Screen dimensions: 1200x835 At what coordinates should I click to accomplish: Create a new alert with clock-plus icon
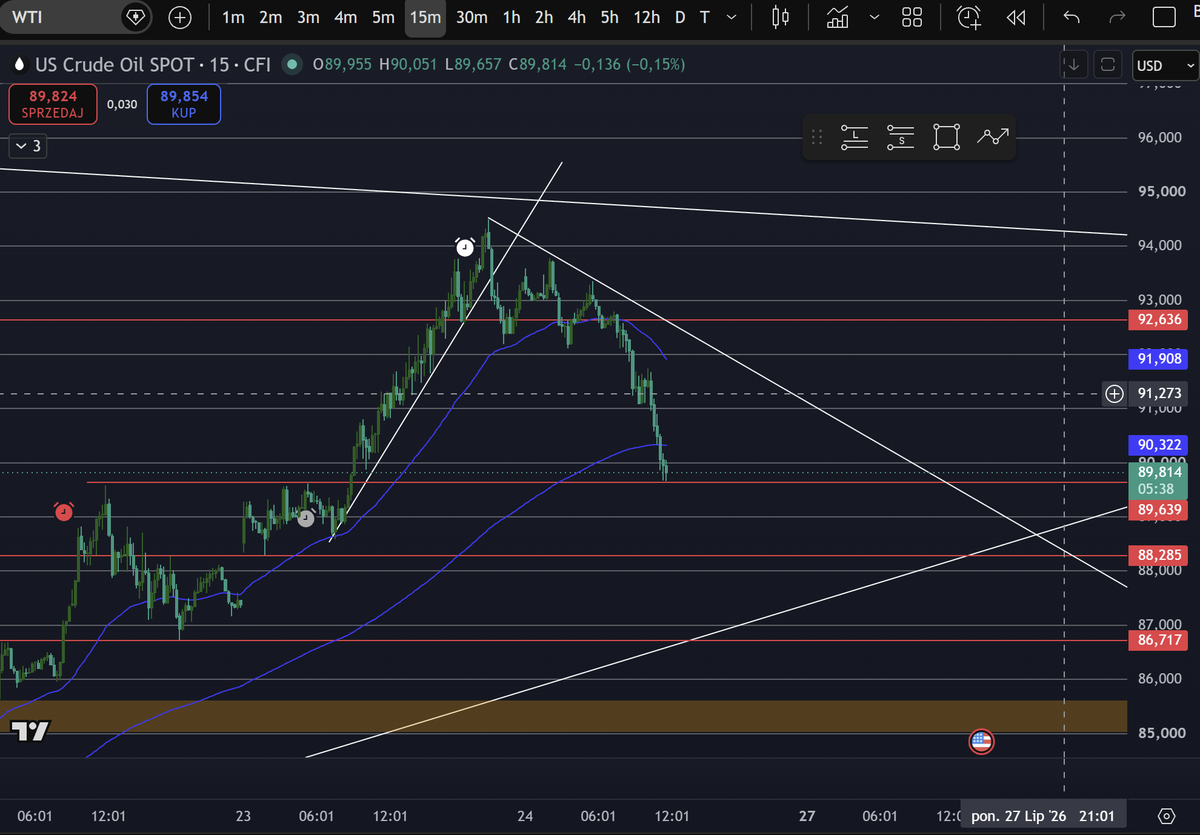point(969,17)
